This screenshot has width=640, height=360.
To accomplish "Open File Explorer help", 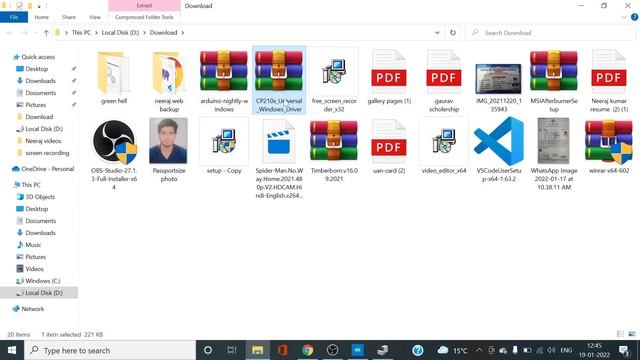I will click(634, 17).
